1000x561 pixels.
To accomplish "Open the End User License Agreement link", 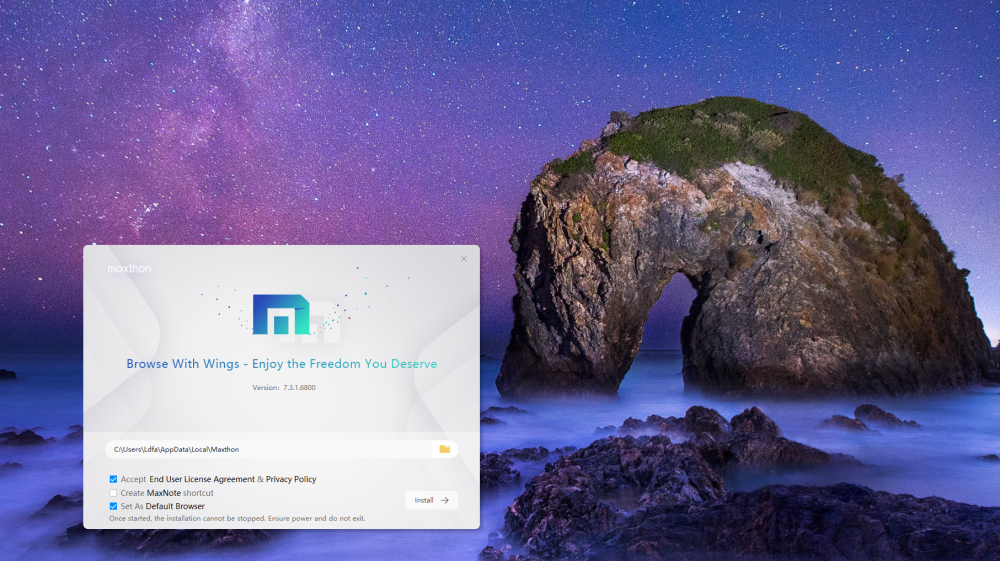I will tap(202, 479).
